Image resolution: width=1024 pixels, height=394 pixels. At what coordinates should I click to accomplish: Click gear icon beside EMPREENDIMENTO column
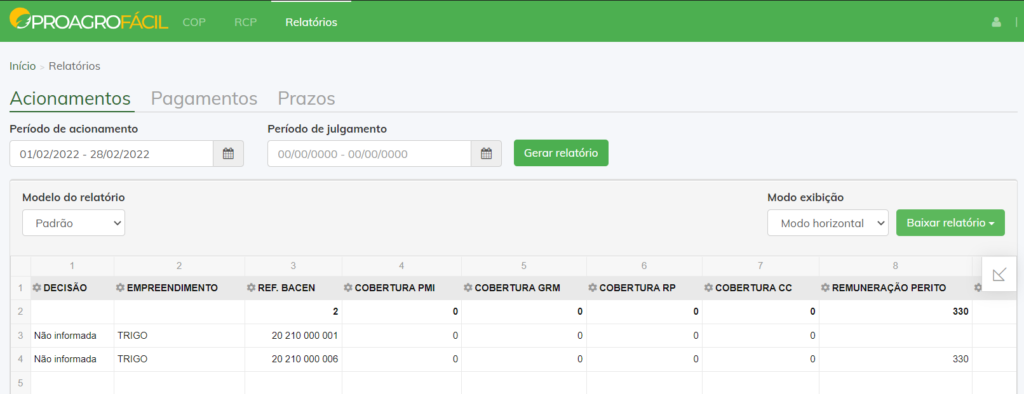(x=121, y=287)
